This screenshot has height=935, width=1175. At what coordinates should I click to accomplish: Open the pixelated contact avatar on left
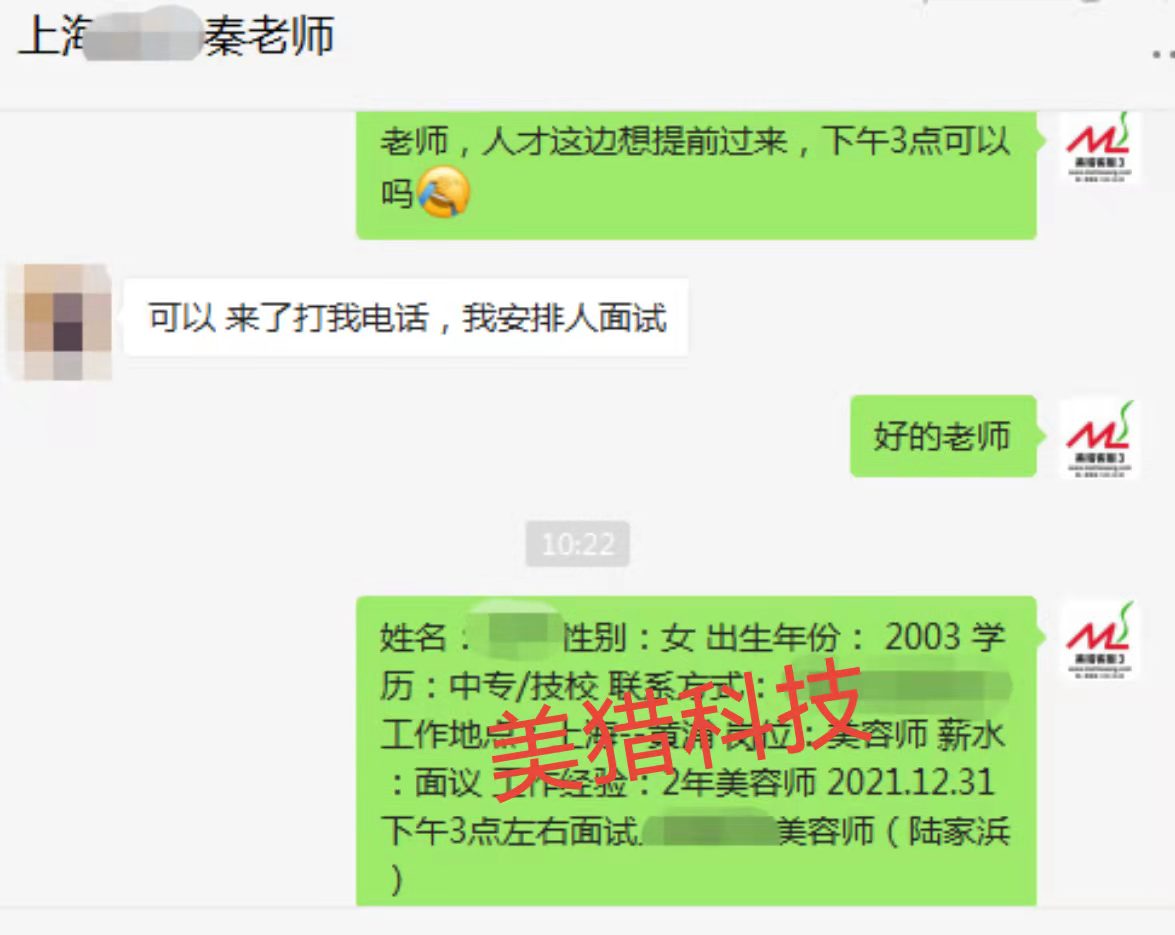pos(59,321)
